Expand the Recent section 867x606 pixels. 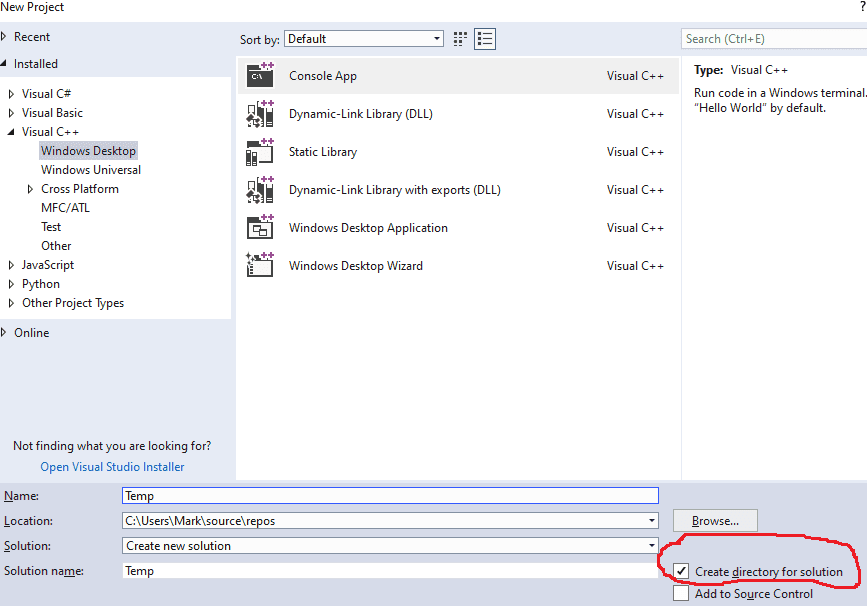[4, 36]
